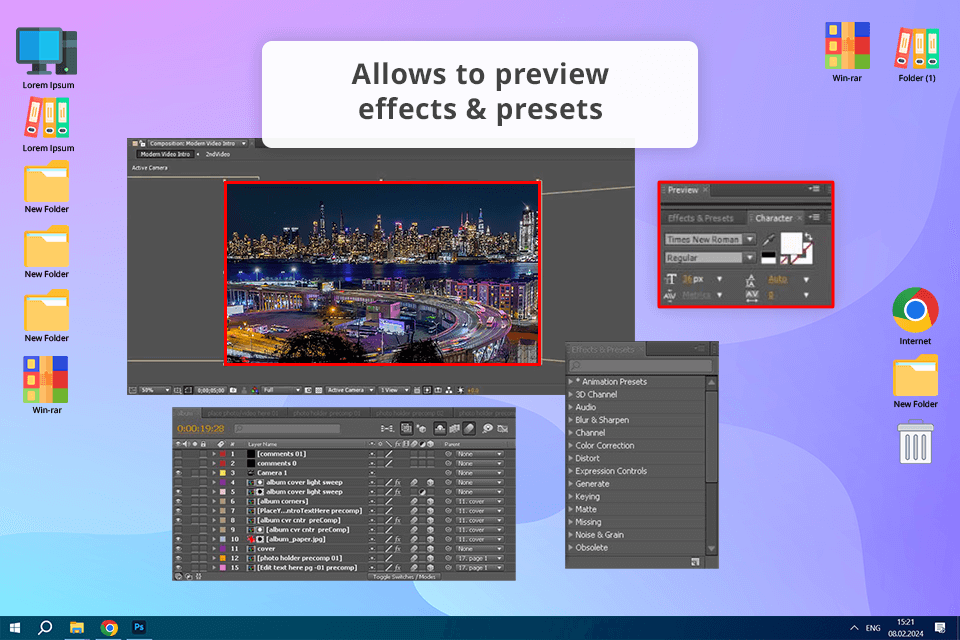The width and height of the screenshot is (960, 640).
Task: Click the white fill color swatch
Action: click(x=792, y=243)
